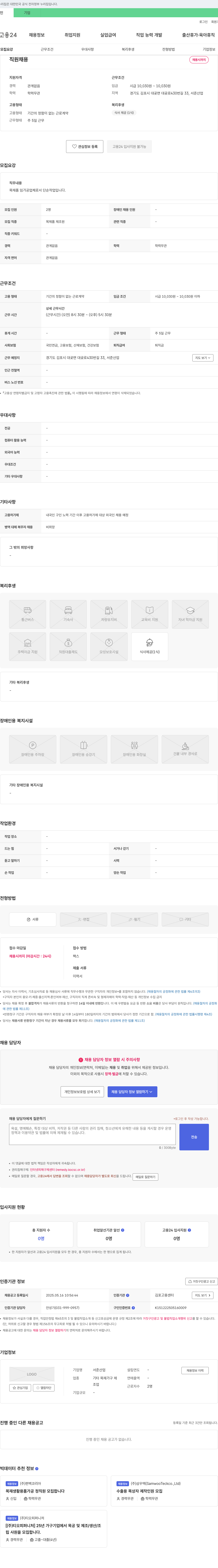The width and height of the screenshot is (218, 1568).
Task: Click info icon beside 빅데이터 추천 정보
Action: (x=37, y=1469)
